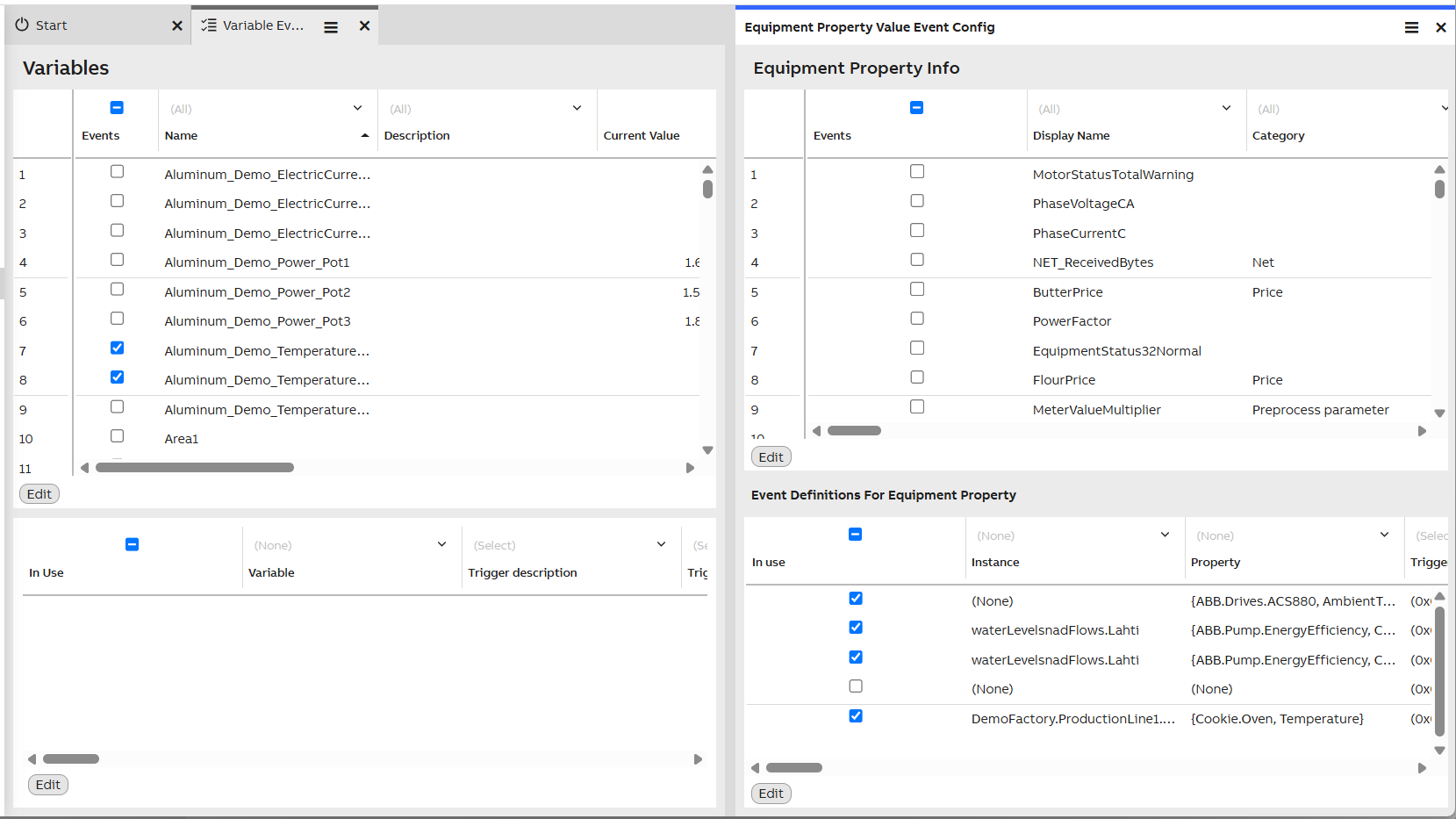This screenshot has height=819, width=1456.
Task: Click scroll-down arrow in Equipment Property Info table
Action: [x=1439, y=413]
